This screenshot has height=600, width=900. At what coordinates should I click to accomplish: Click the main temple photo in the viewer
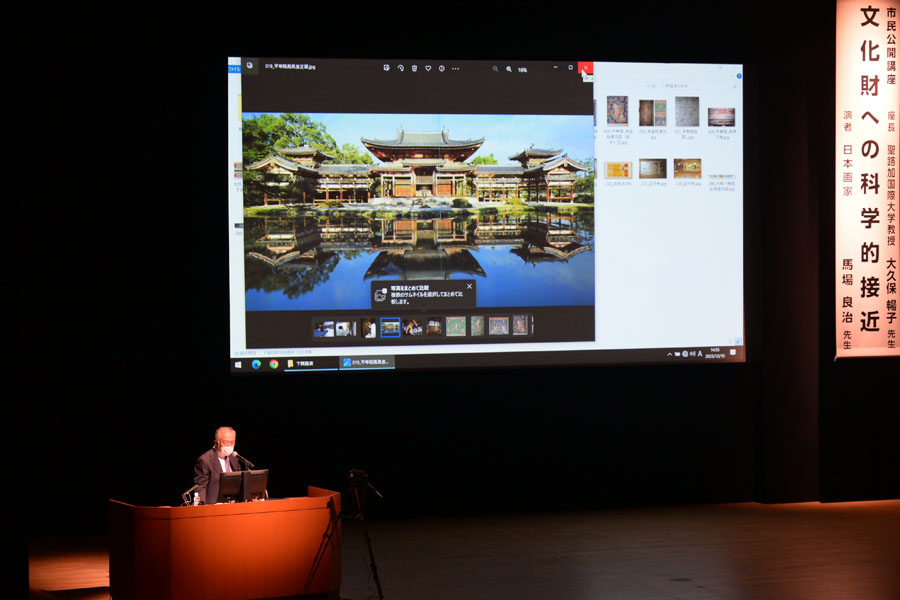[x=418, y=211]
